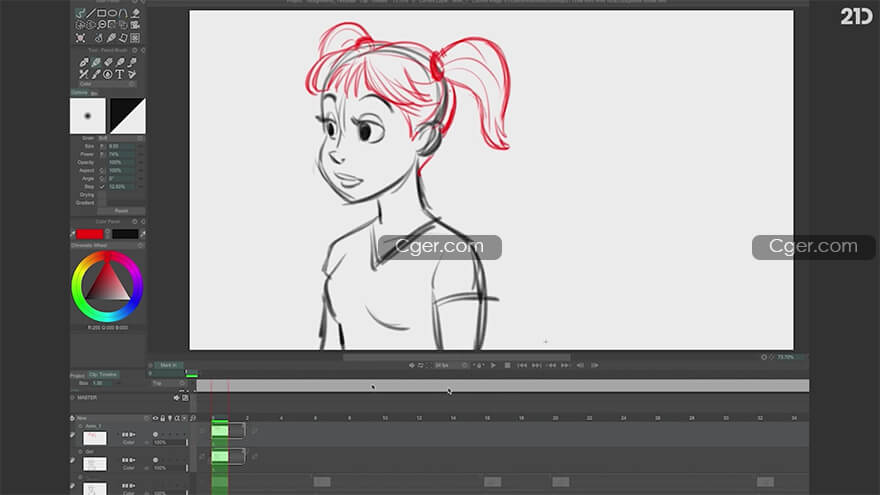The image size is (880, 495).
Task: Open the brush Color mode dropdown
Action: pyautogui.click(x=108, y=84)
